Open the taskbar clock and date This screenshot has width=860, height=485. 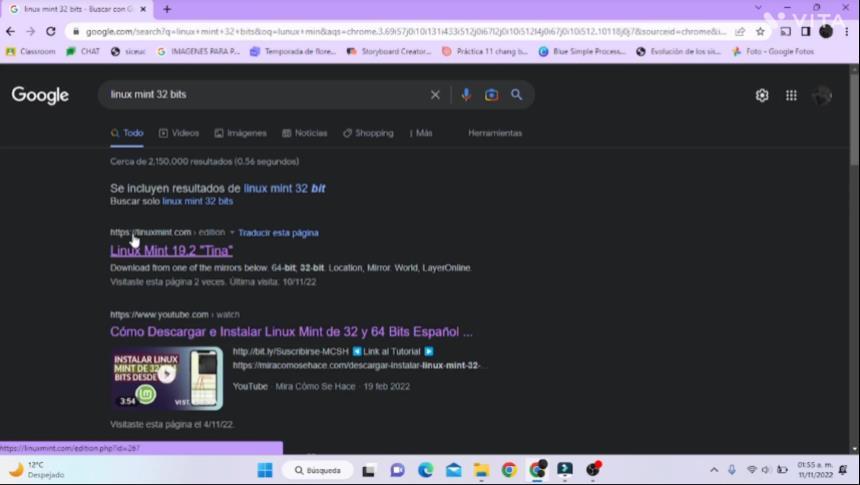click(815, 470)
